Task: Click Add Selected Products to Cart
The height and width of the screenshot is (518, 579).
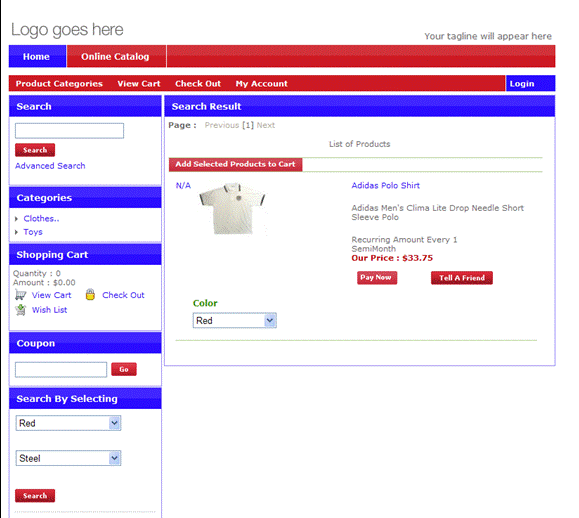Action: pyautogui.click(x=235, y=164)
